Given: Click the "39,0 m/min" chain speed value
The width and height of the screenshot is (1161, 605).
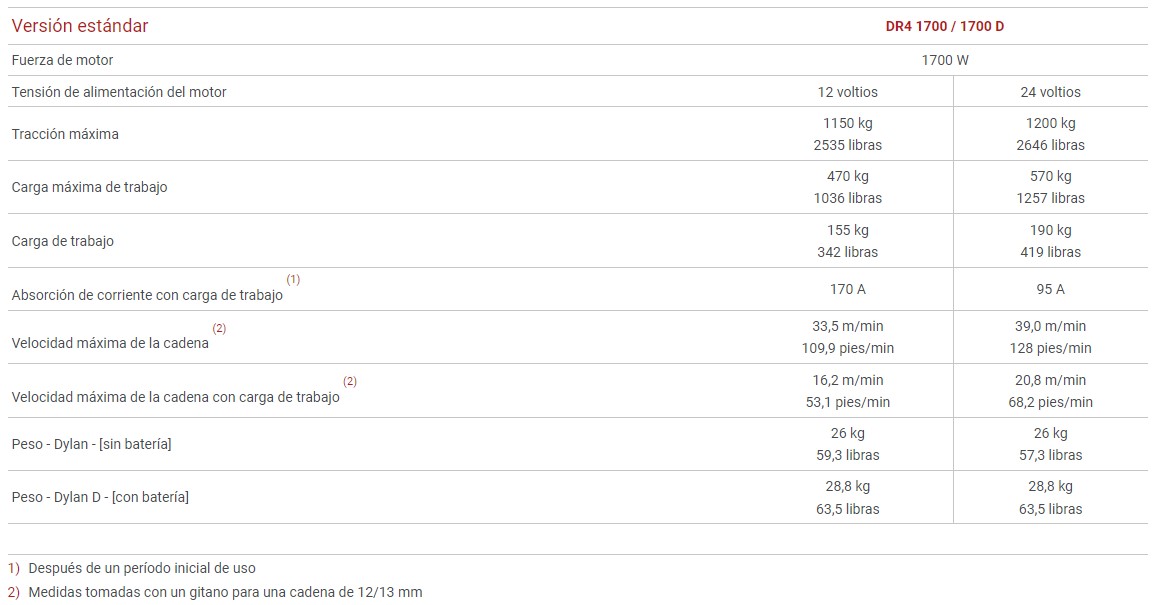Looking at the screenshot, I should point(1050,326).
